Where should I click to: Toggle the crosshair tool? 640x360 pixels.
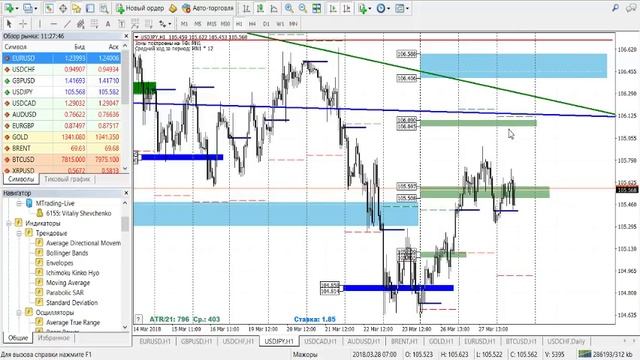pos(23,24)
